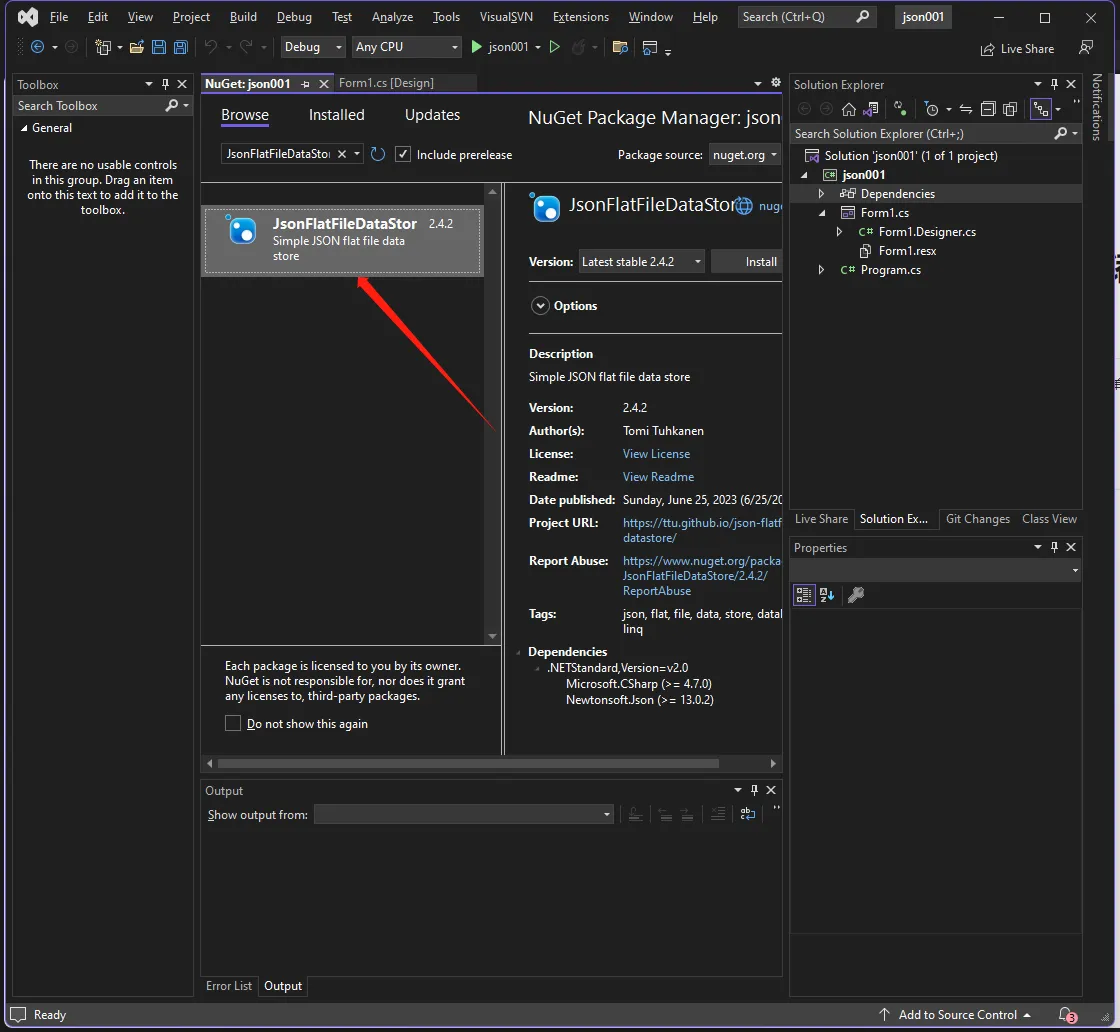The height and width of the screenshot is (1032, 1120).
Task: Open the Extensions menu
Action: click(x=581, y=17)
